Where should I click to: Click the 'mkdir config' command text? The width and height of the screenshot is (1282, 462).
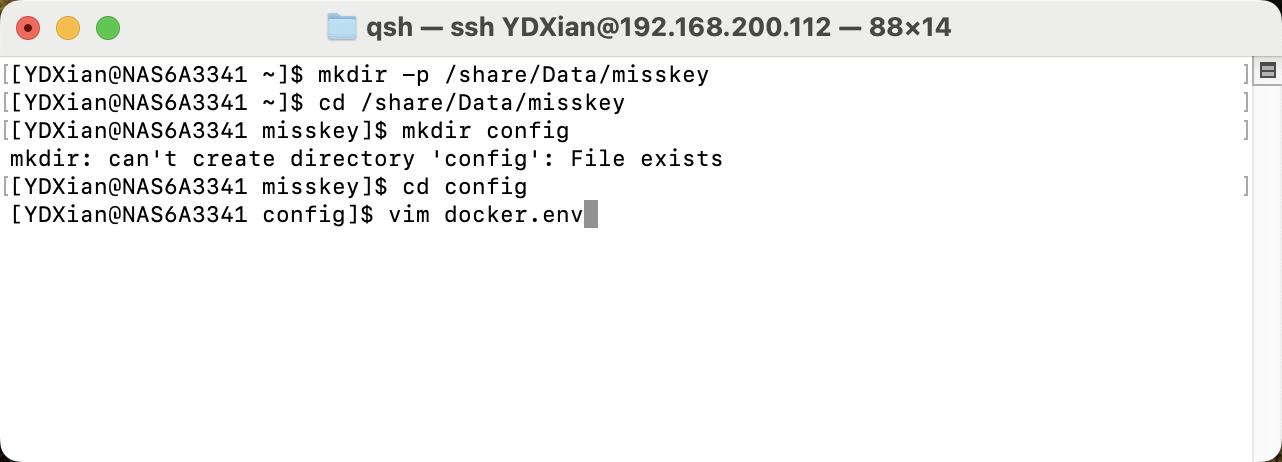click(485, 130)
